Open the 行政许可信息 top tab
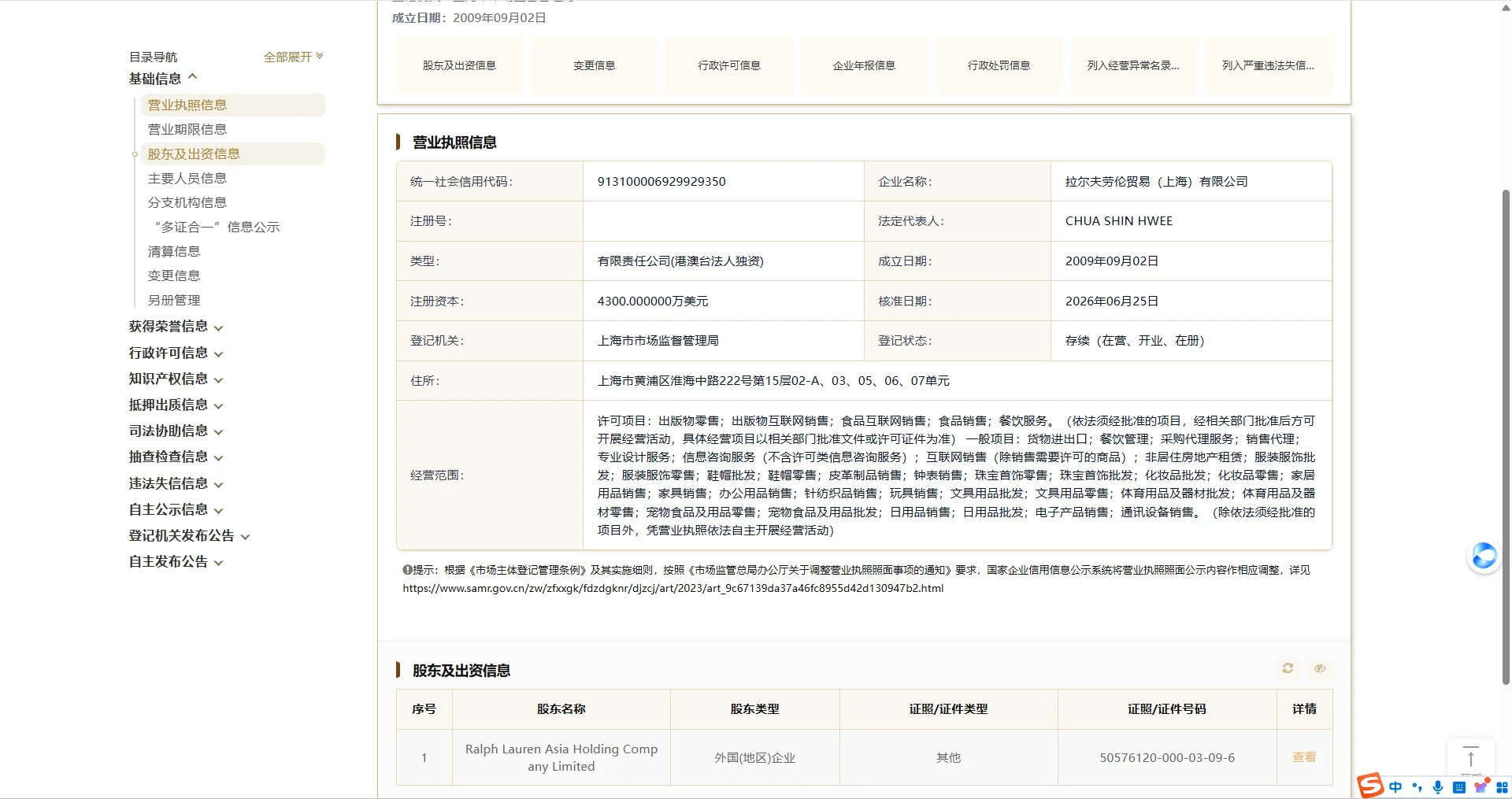1512x799 pixels. pos(729,65)
